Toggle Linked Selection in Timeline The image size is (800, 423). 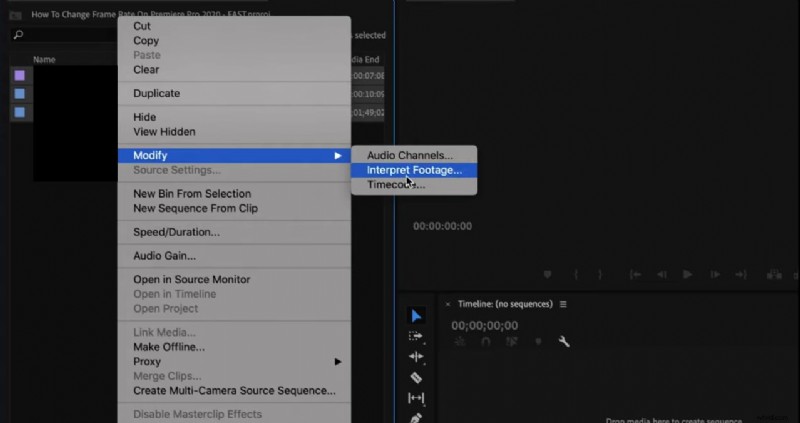point(512,342)
